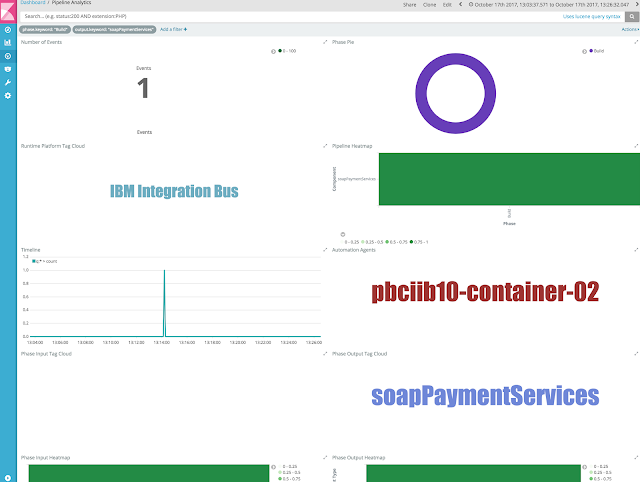Click IBM Integration Bus tag
The width and height of the screenshot is (640, 482).
pos(174,191)
